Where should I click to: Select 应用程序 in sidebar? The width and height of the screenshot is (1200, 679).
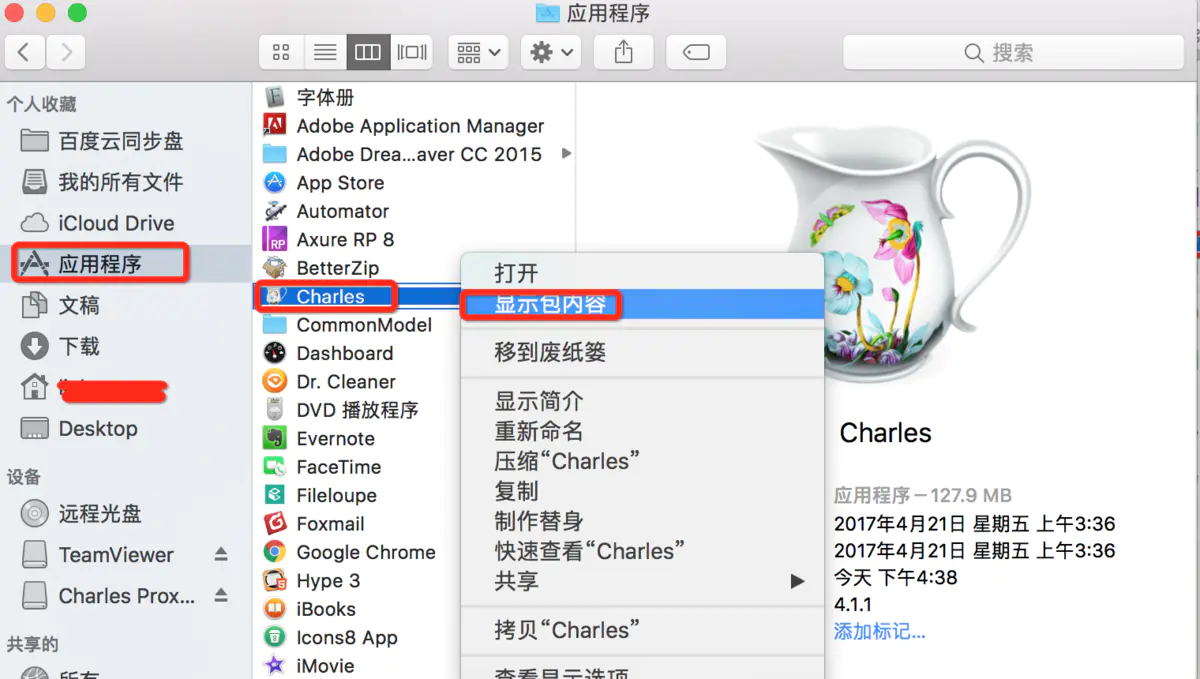point(100,264)
